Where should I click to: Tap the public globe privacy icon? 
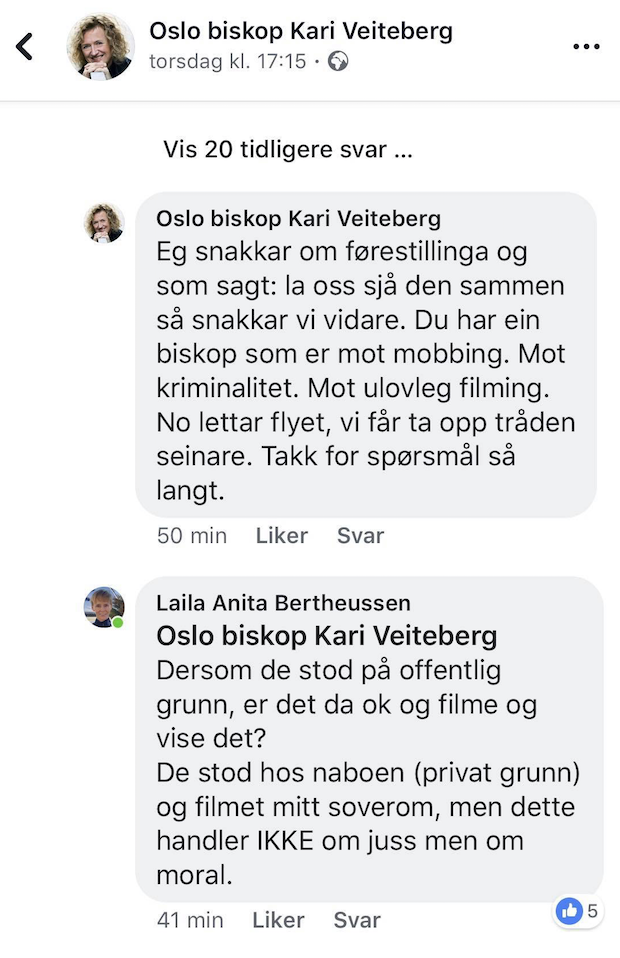tap(338, 62)
